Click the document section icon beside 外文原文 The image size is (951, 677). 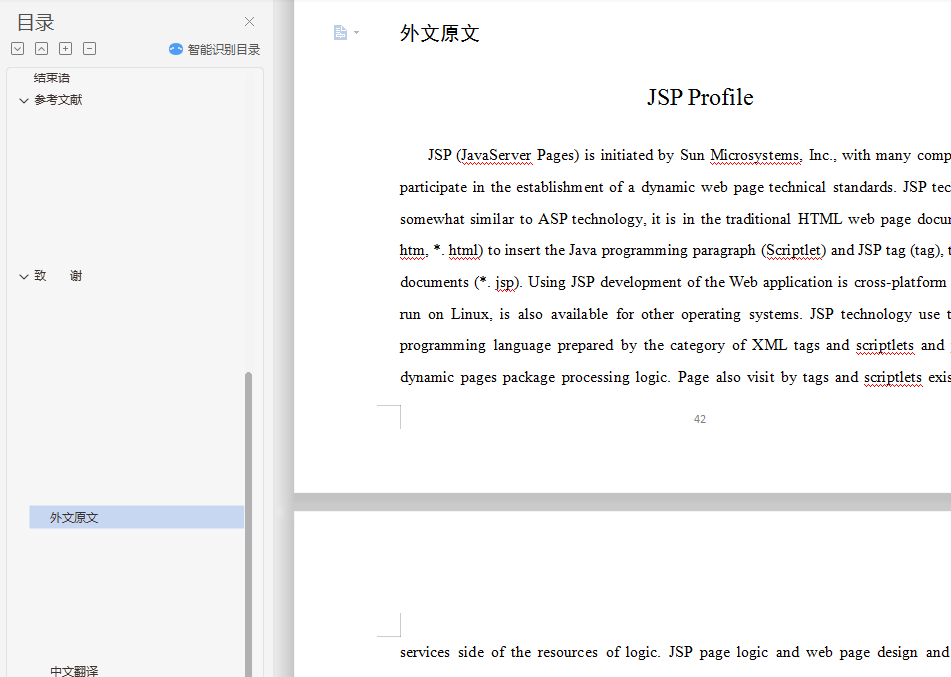[x=340, y=32]
